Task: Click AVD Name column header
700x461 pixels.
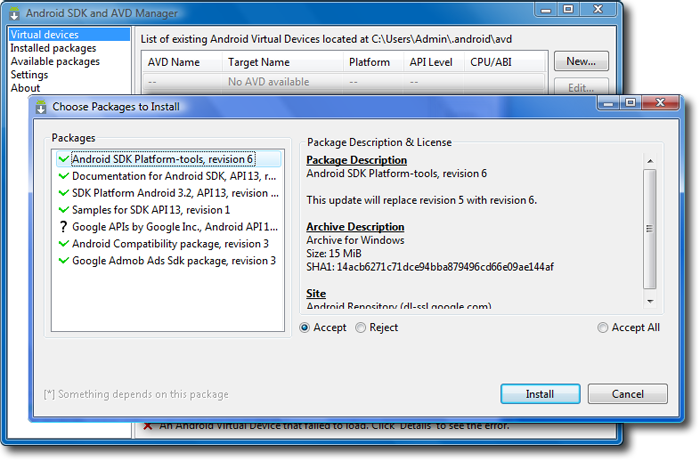Action: pos(182,62)
